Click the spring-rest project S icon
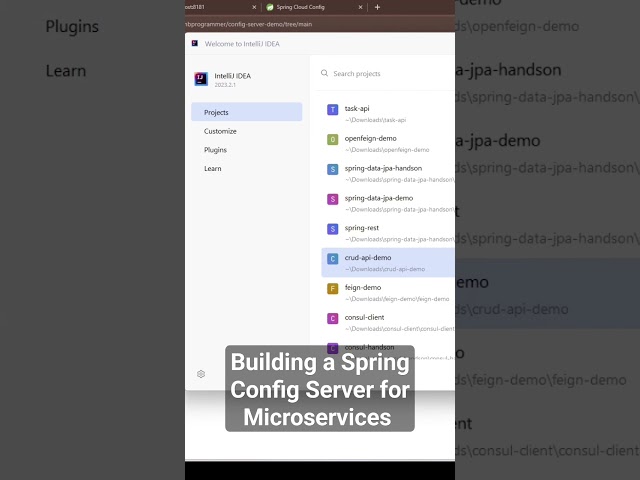The image size is (640, 480). [x=333, y=229]
